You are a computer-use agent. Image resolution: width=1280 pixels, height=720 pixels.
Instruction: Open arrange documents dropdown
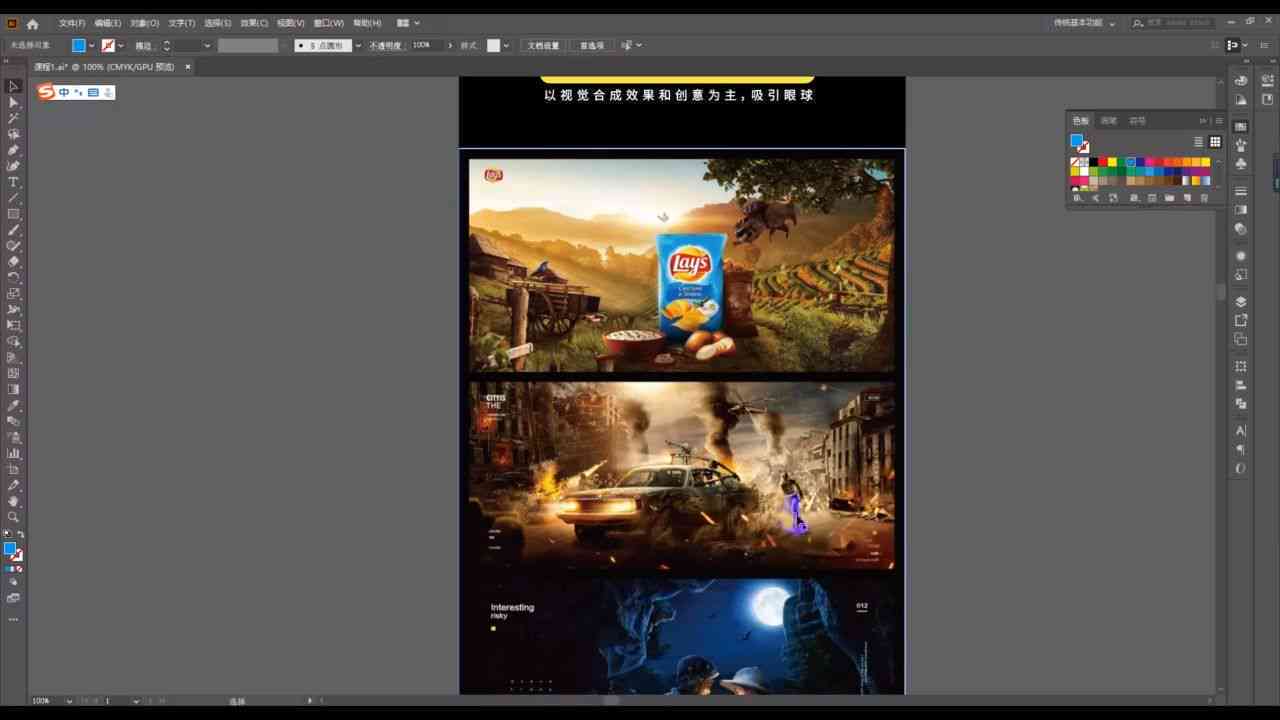(x=408, y=23)
